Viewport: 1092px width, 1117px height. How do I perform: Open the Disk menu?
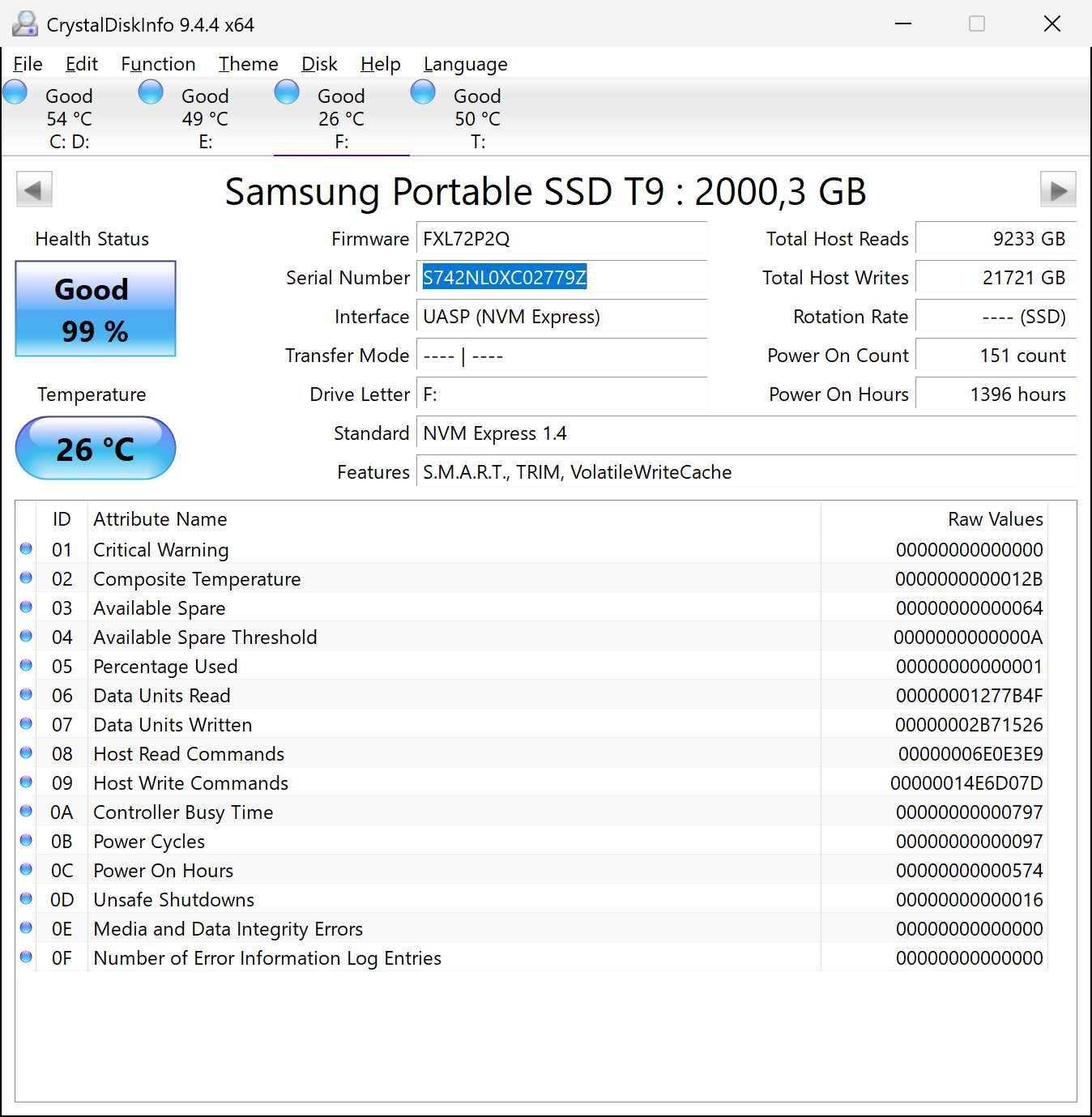[319, 64]
